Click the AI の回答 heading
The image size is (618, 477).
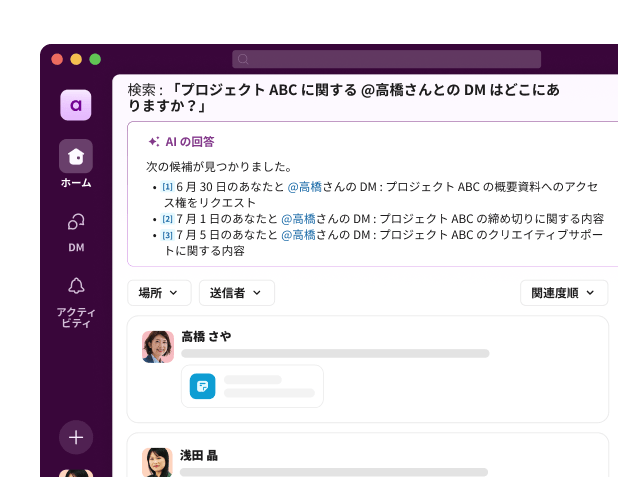click(x=190, y=142)
